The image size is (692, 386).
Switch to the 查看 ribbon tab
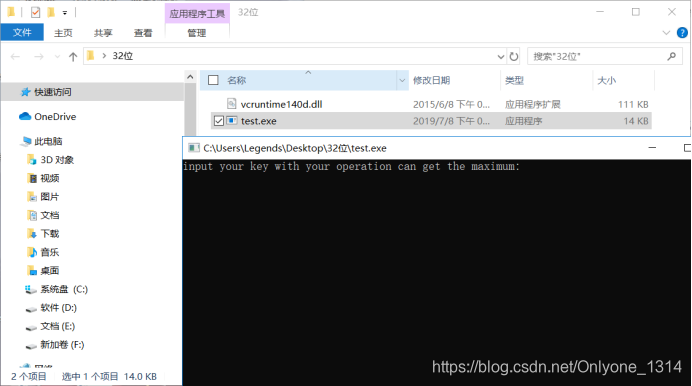coord(143,33)
